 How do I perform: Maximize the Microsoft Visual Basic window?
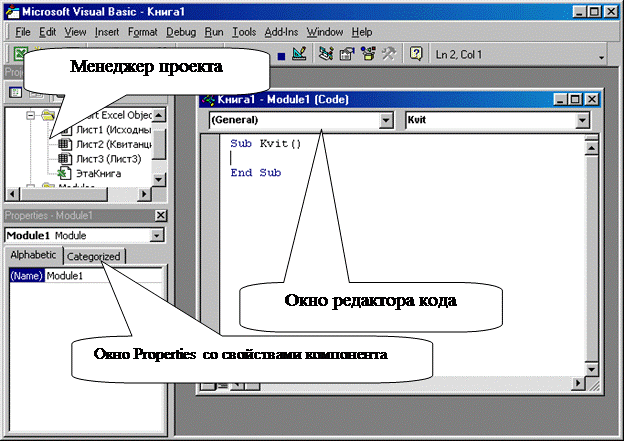[595, 12]
